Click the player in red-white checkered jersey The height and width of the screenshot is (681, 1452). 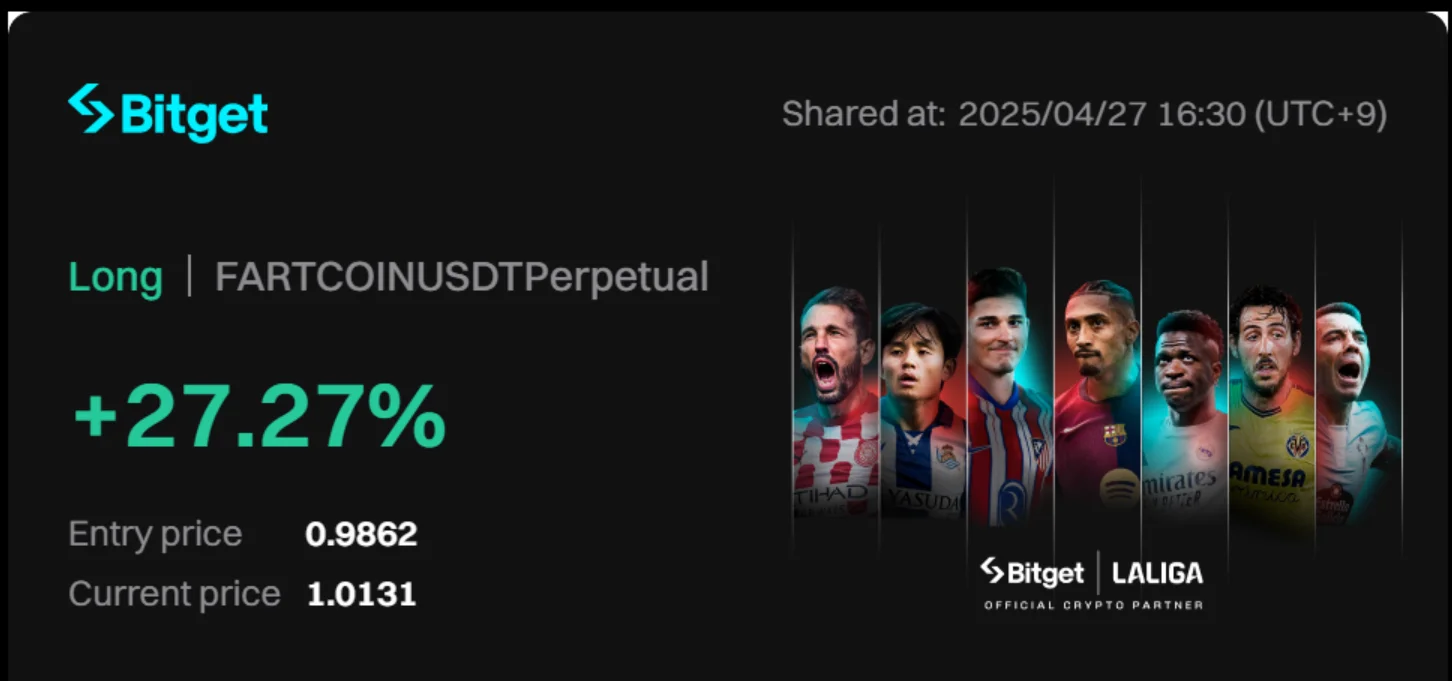tap(835, 400)
